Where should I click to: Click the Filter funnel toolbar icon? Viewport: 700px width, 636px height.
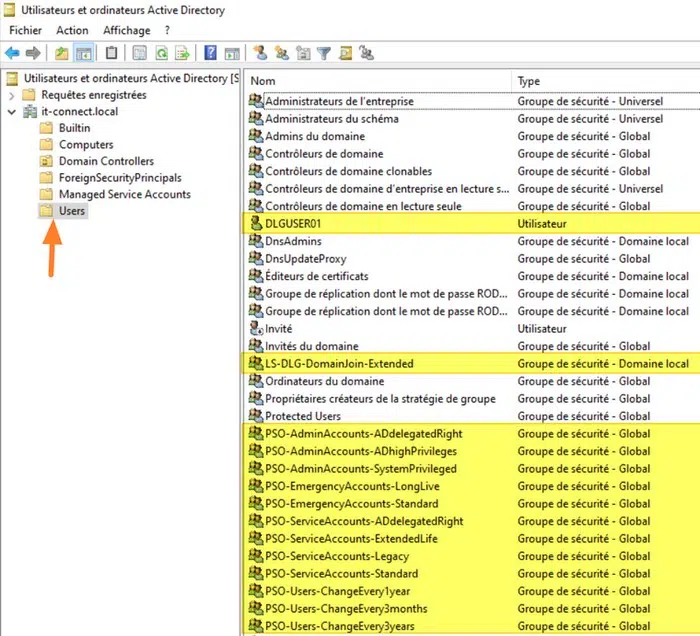click(324, 53)
